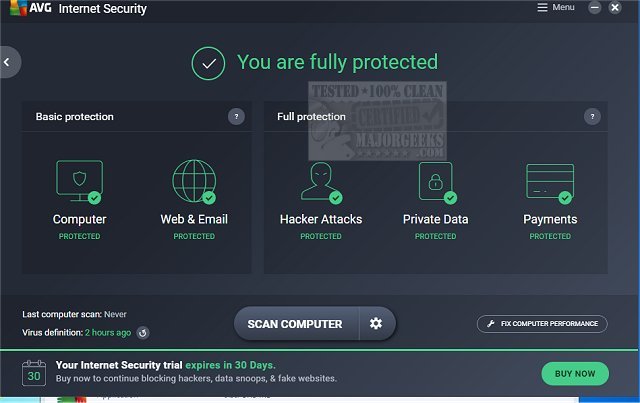Expand the left side panel arrow
The image size is (640, 403).
point(7,62)
